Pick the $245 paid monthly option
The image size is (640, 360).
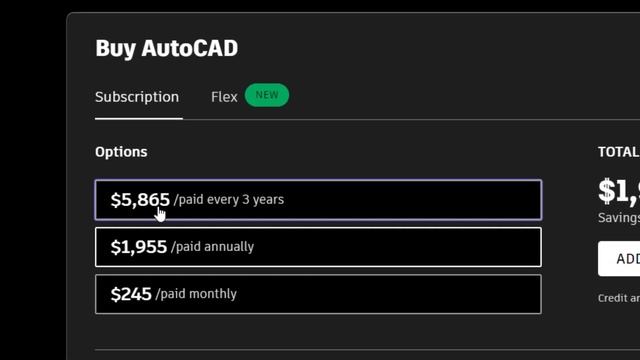coord(318,294)
